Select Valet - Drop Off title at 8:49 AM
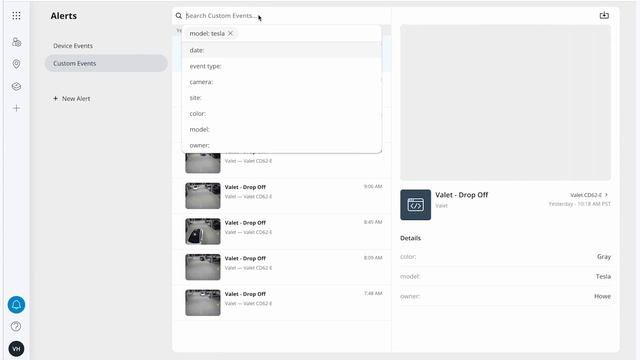 [245, 223]
